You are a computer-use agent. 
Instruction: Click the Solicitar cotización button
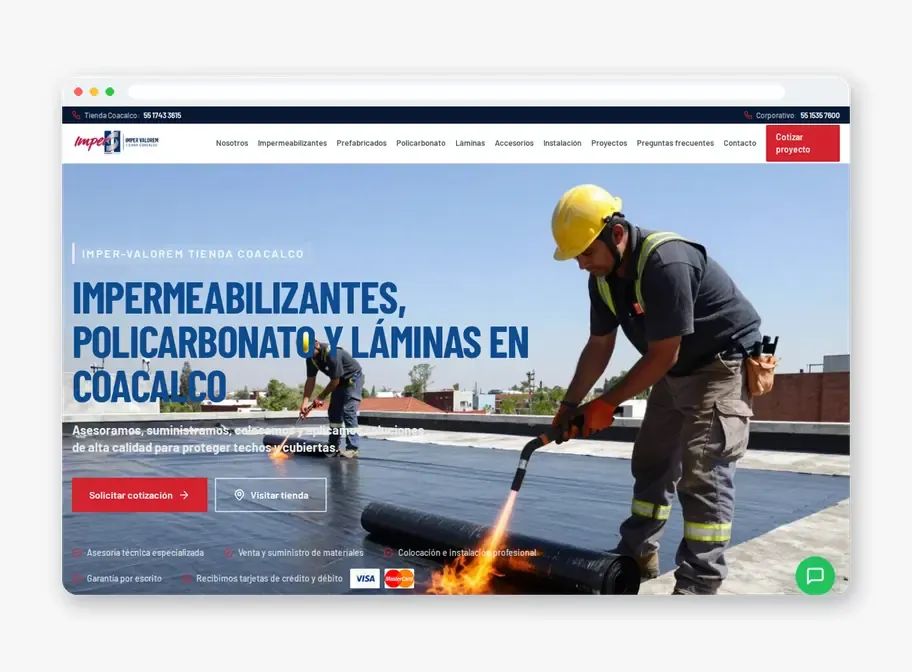(140, 495)
